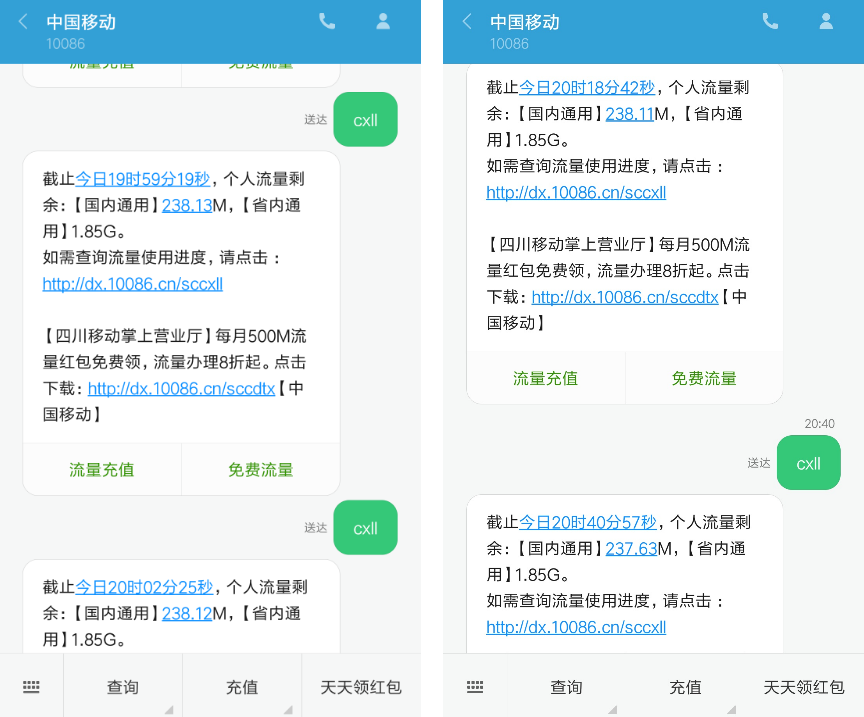Image resolution: width=864 pixels, height=717 pixels.
Task: Switch to keyboard using the right screen keyboard icon
Action: [x=474, y=687]
